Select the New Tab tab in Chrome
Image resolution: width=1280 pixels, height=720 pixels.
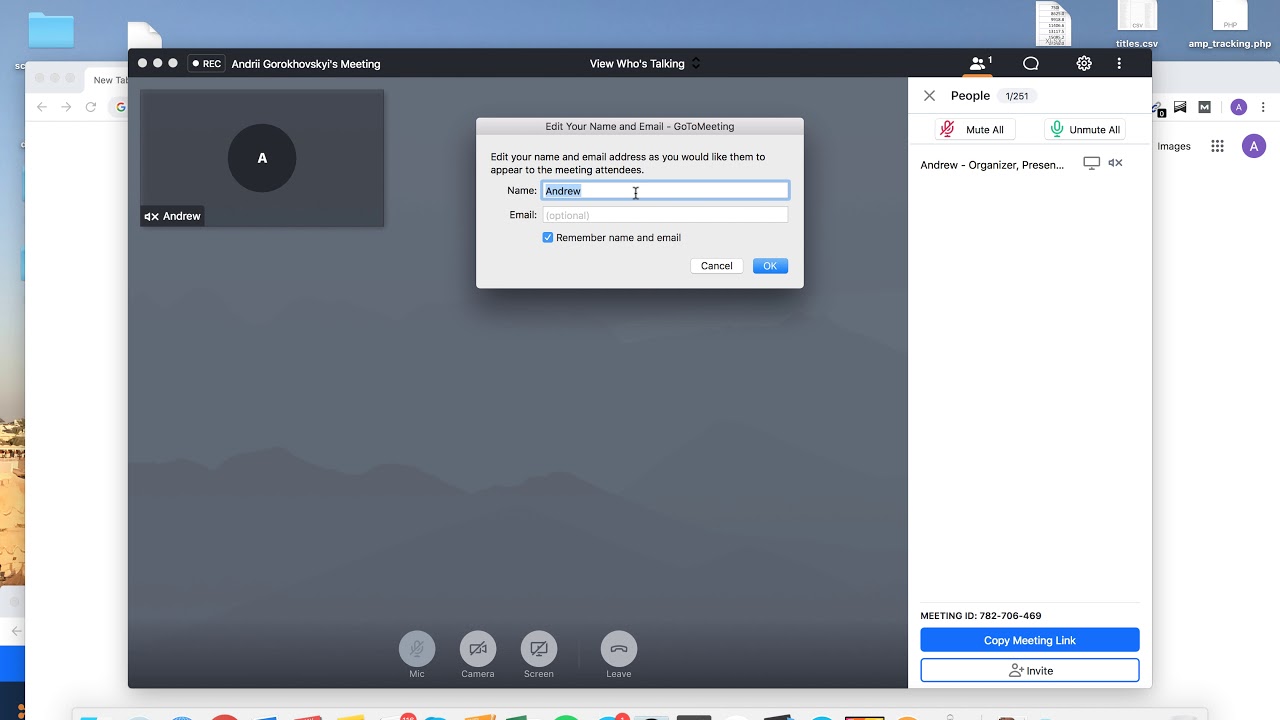(109, 80)
